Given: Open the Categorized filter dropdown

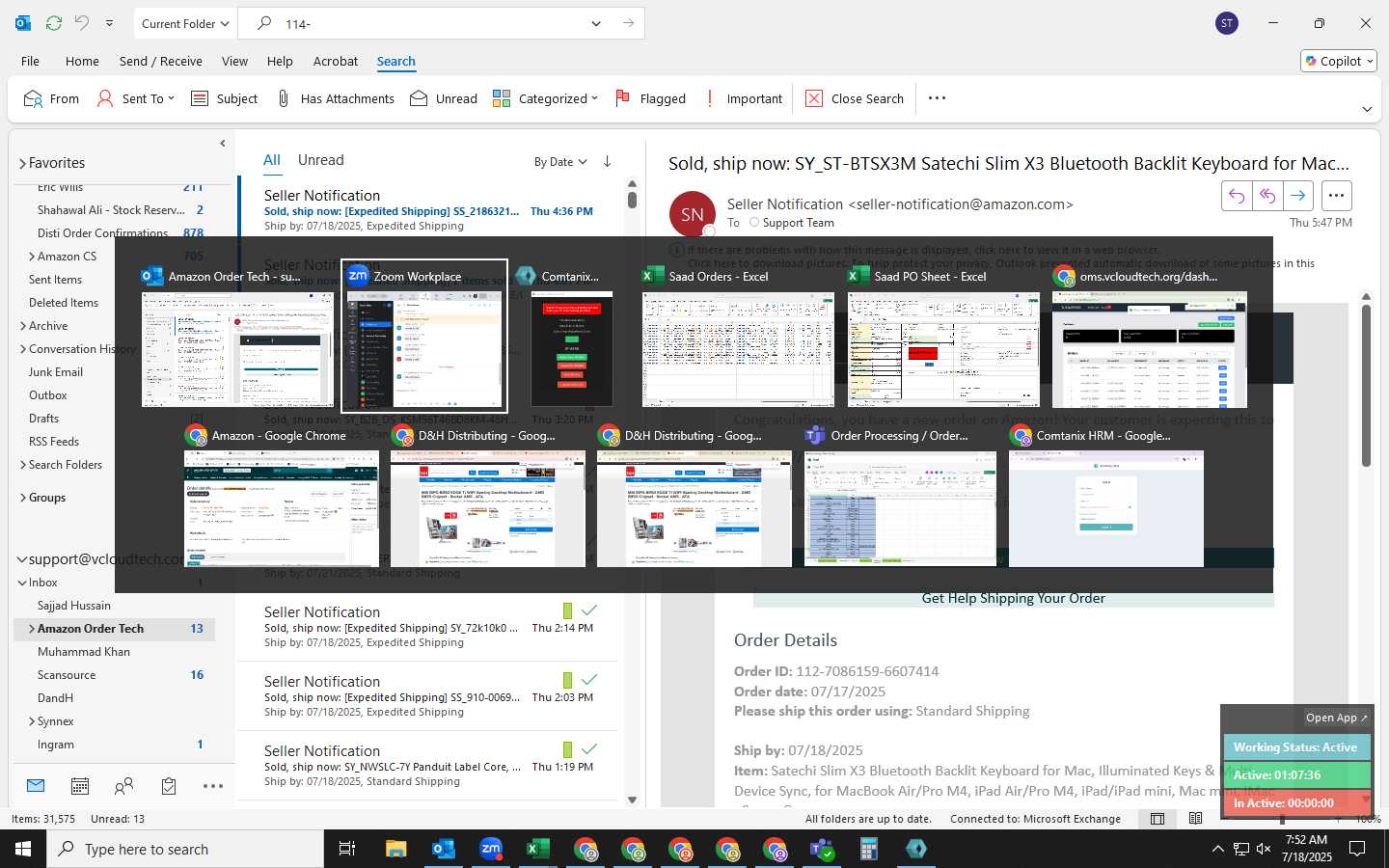Looking at the screenshot, I should coord(545,98).
